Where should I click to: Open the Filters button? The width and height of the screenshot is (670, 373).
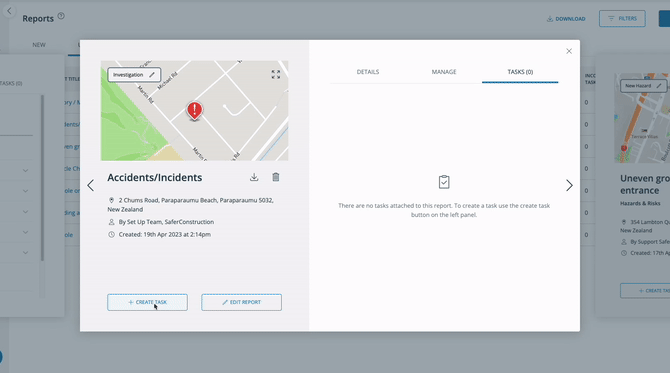(x=622, y=18)
